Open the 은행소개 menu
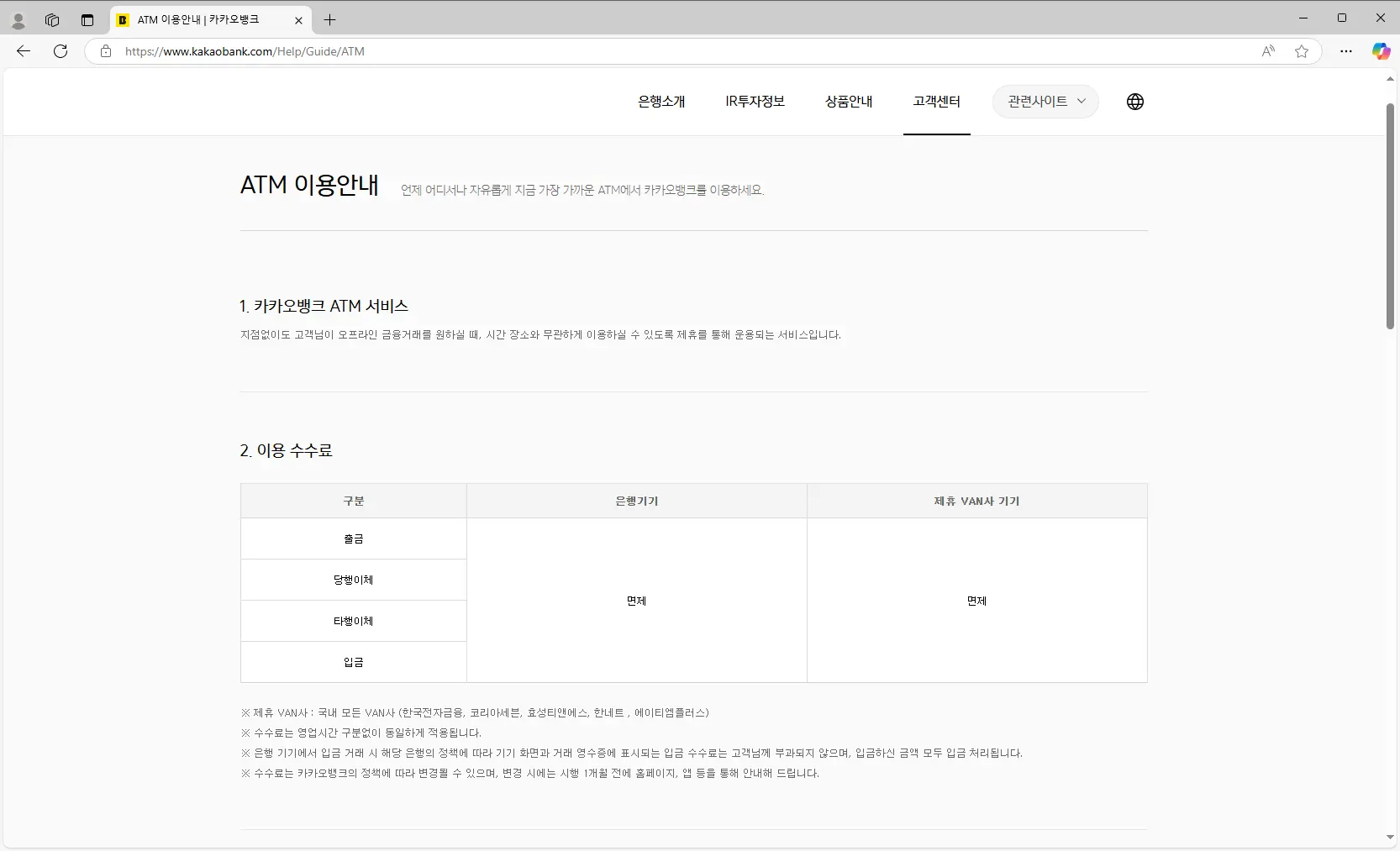The width and height of the screenshot is (1400, 851). click(661, 102)
